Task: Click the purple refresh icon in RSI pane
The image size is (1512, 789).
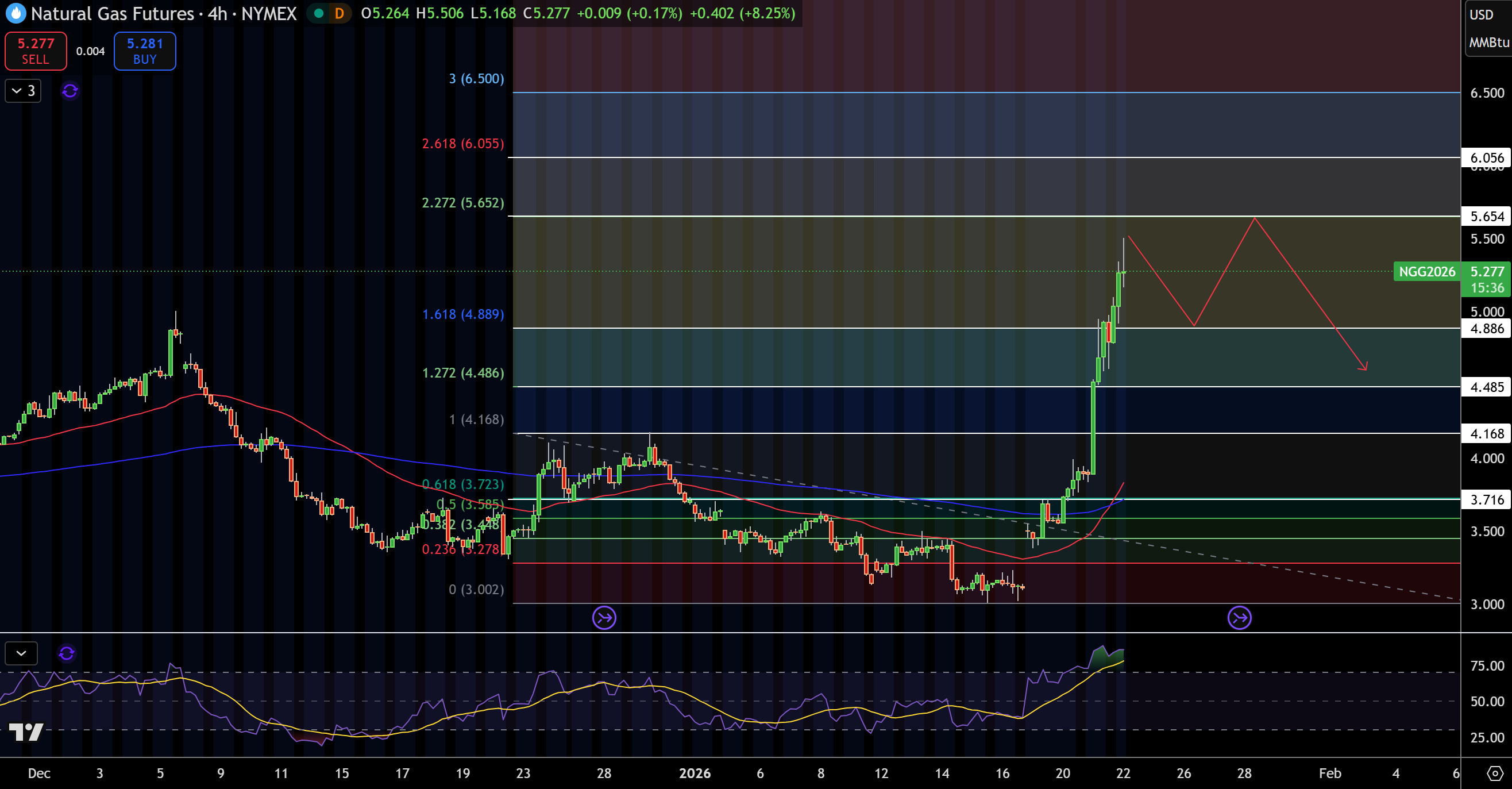Action: click(66, 653)
